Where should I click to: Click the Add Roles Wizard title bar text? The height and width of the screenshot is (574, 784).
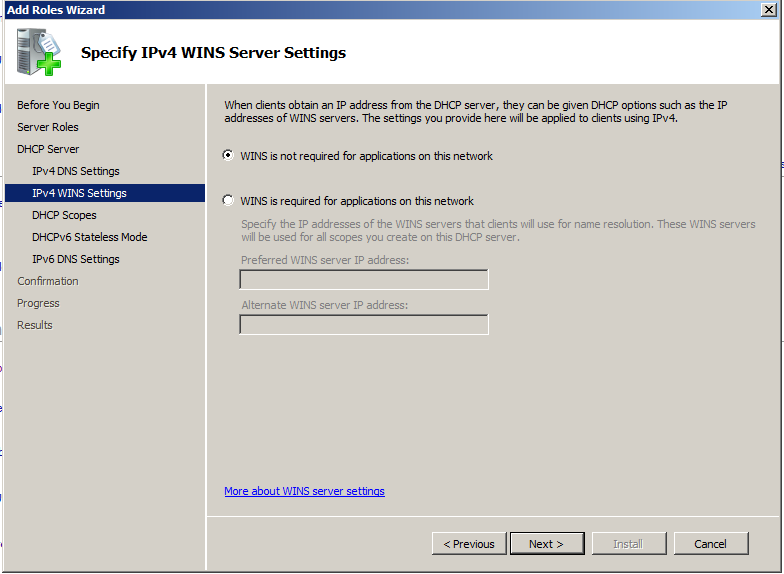pyautogui.click(x=56, y=10)
